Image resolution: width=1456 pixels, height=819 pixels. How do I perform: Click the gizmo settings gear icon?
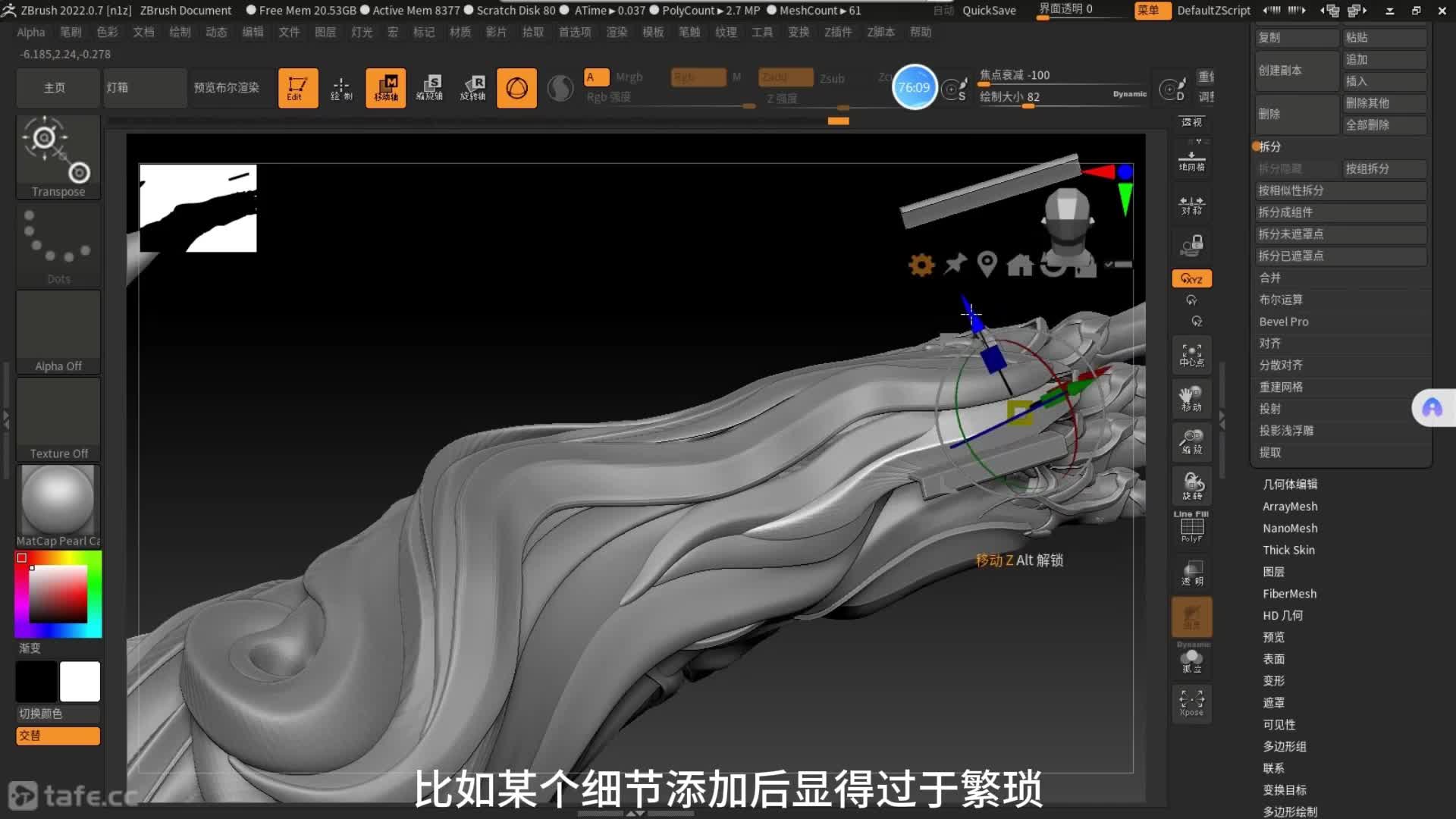click(x=921, y=265)
